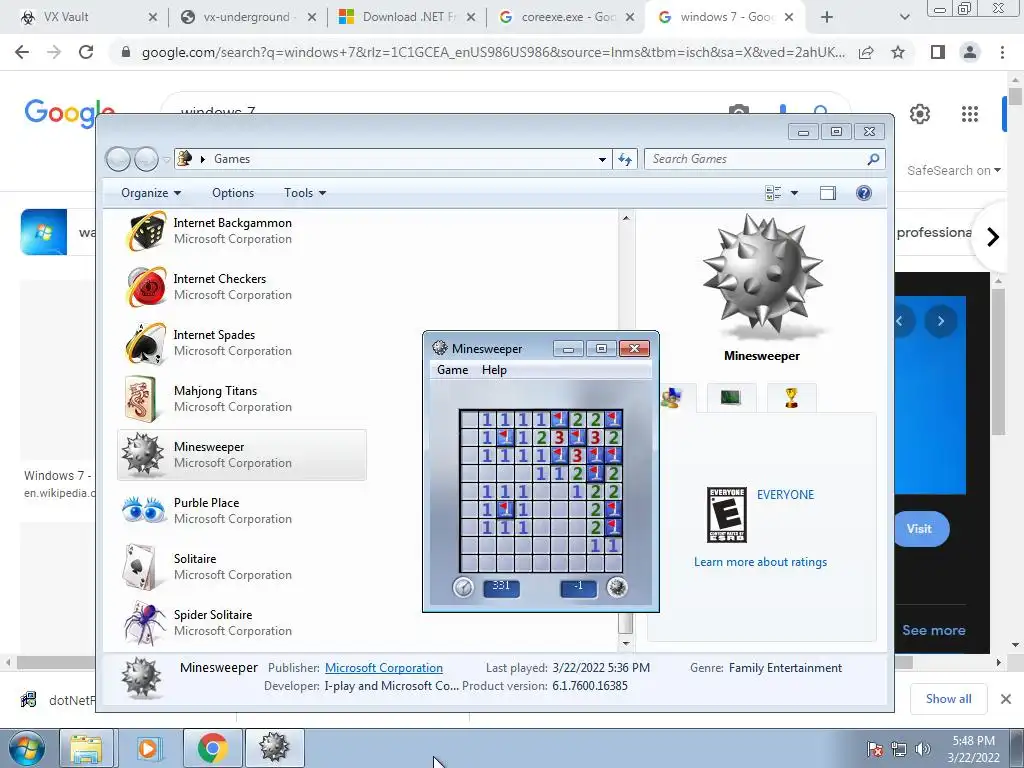The image size is (1024, 768).
Task: Select the Internet Spades icon
Action: pyautogui.click(x=146, y=343)
